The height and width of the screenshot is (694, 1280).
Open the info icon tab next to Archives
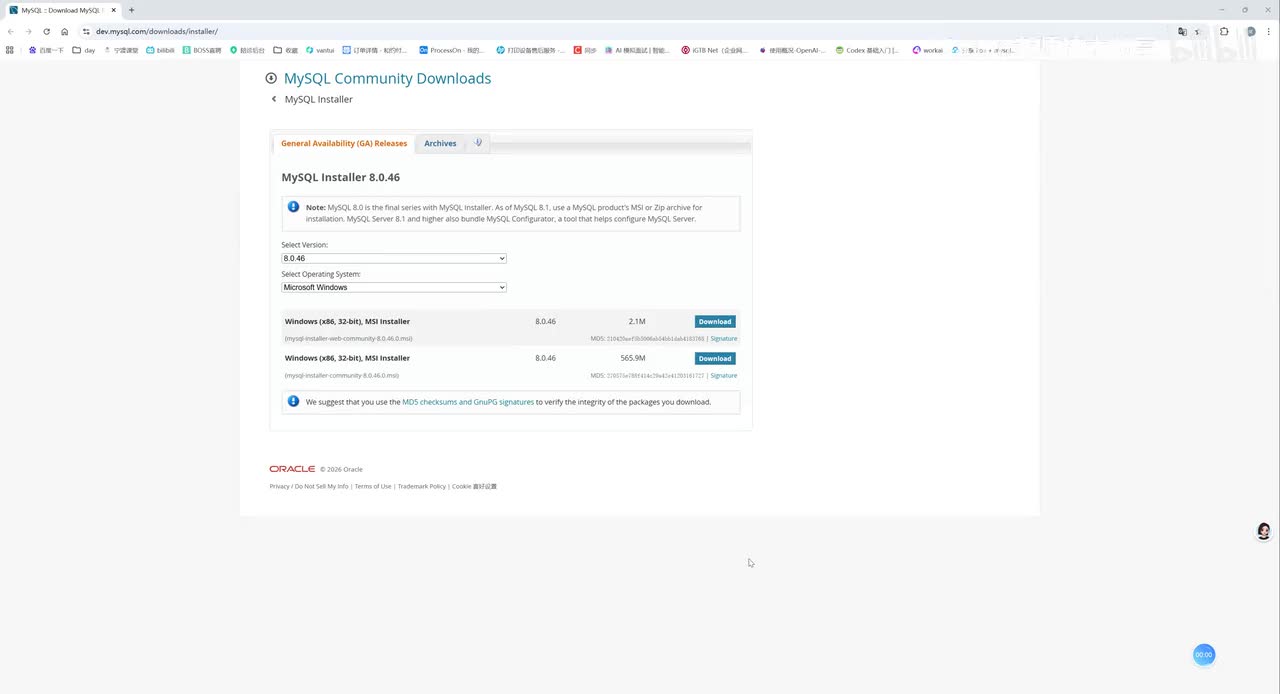tap(478, 143)
